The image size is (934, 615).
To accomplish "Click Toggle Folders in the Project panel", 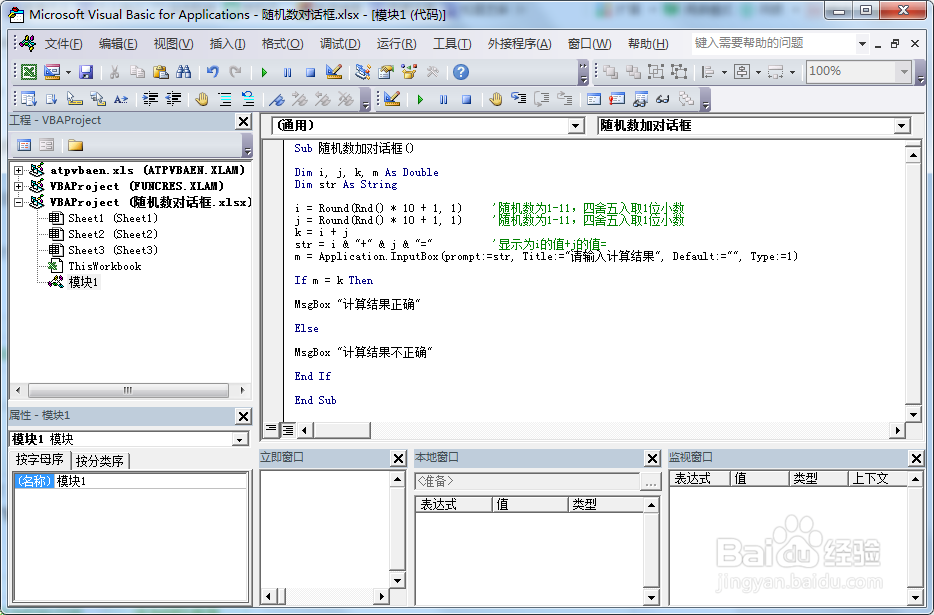I will coord(75,145).
